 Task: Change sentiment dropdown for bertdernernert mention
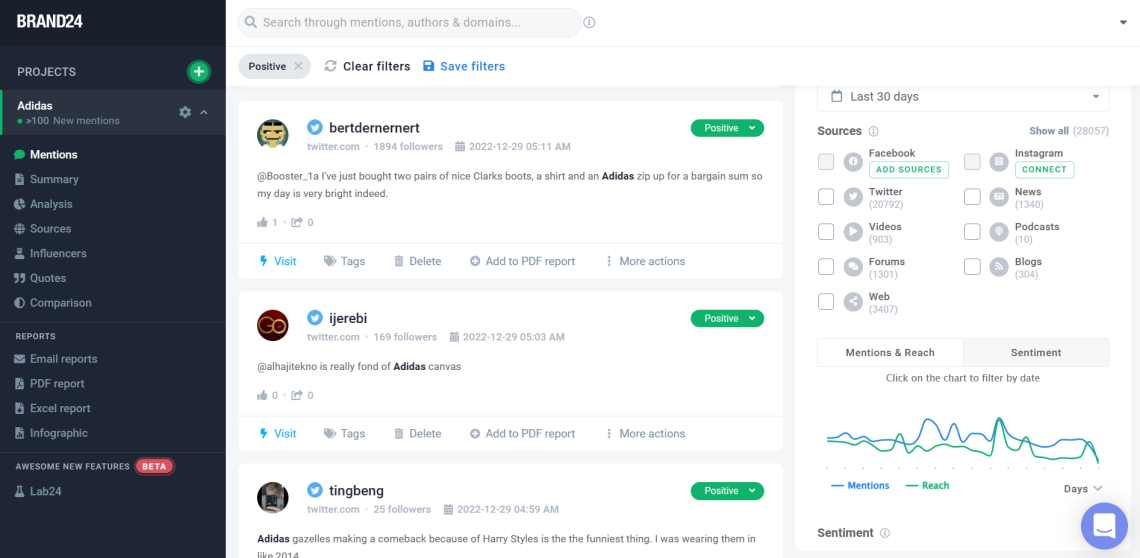(x=727, y=128)
